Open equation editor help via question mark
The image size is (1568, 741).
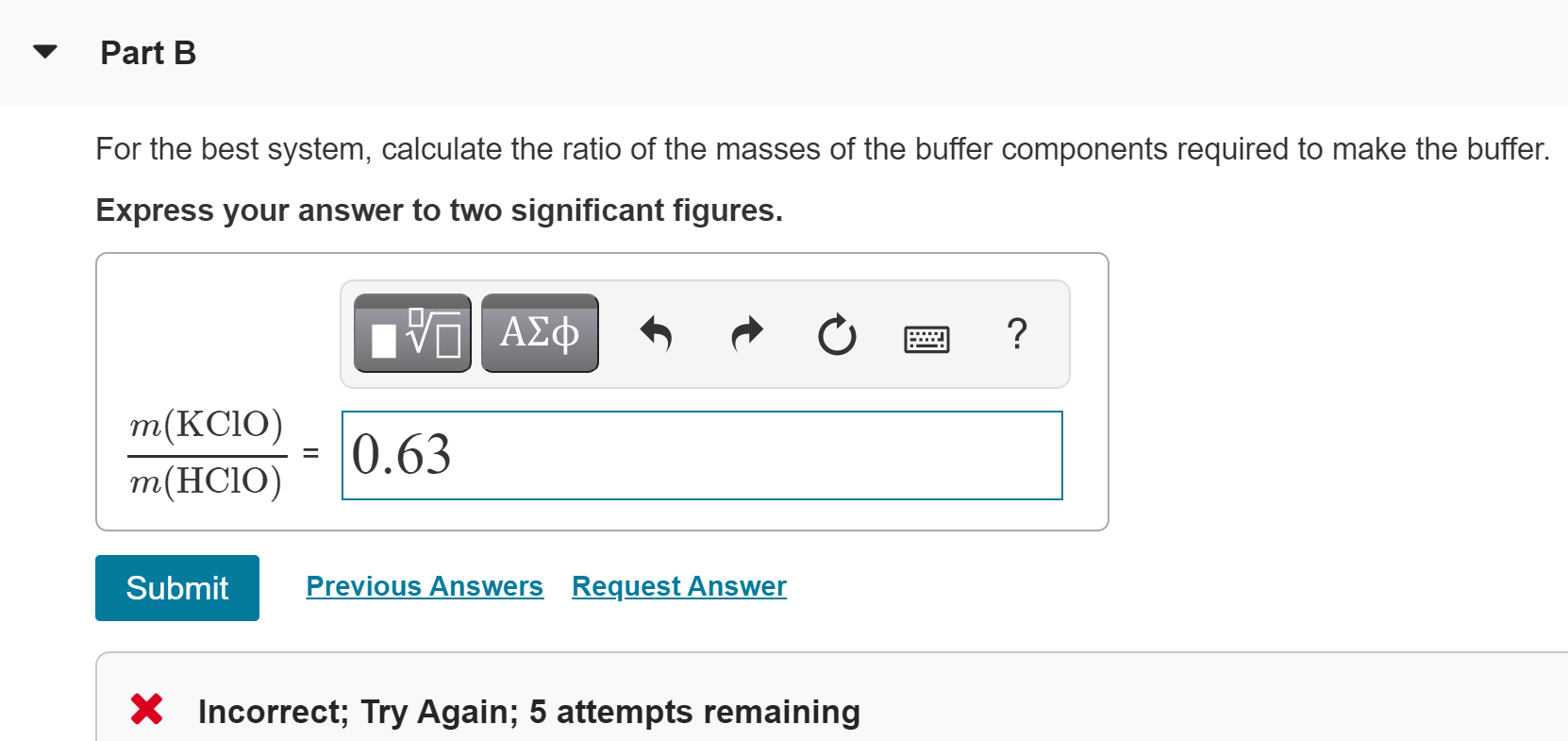click(x=1016, y=333)
